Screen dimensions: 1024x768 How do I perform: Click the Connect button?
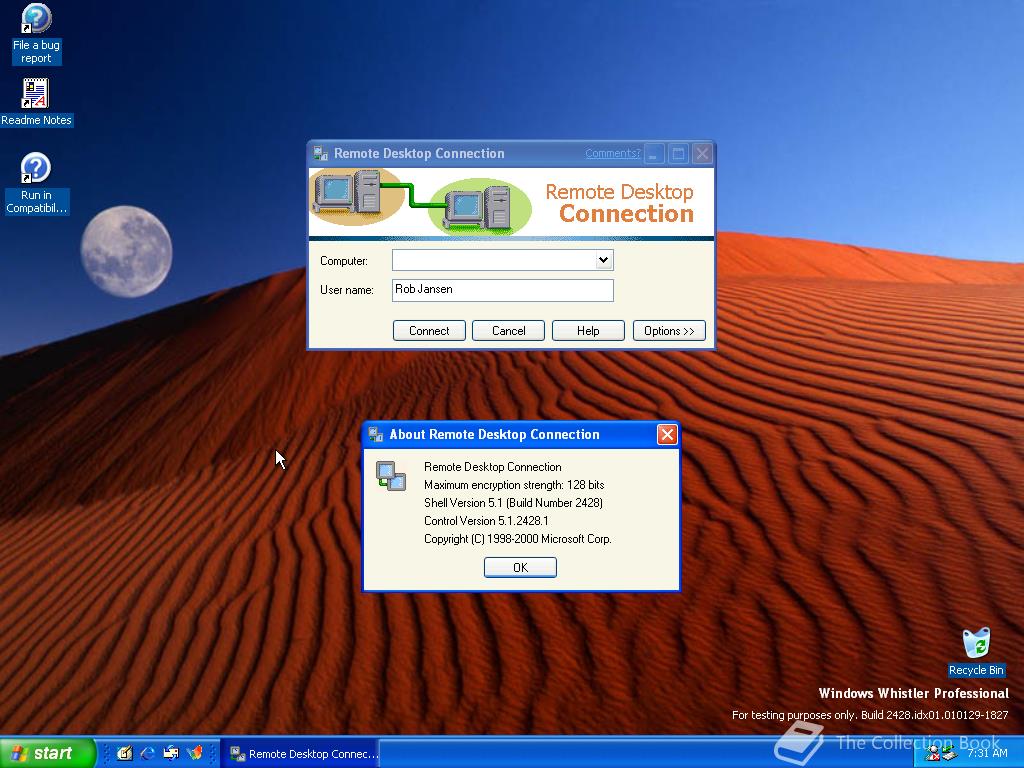click(x=429, y=330)
